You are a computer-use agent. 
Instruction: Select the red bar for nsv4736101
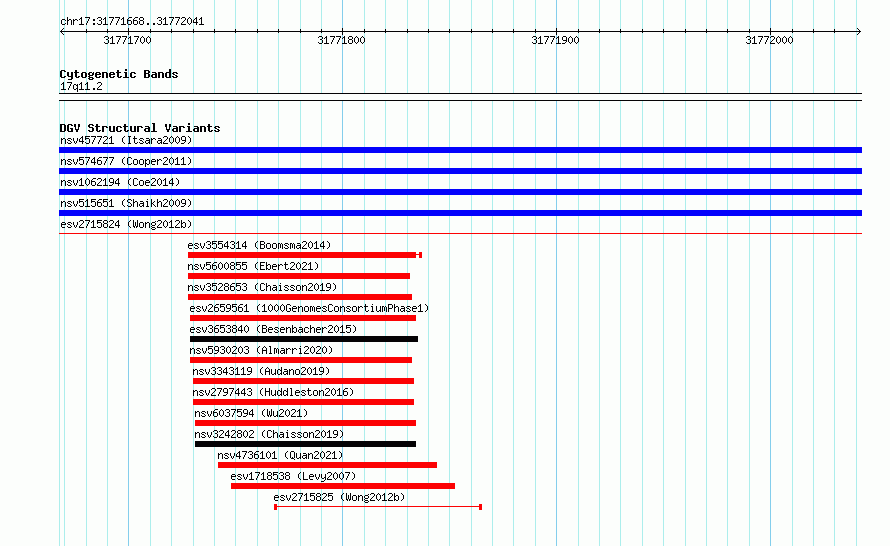pyautogui.click(x=328, y=465)
